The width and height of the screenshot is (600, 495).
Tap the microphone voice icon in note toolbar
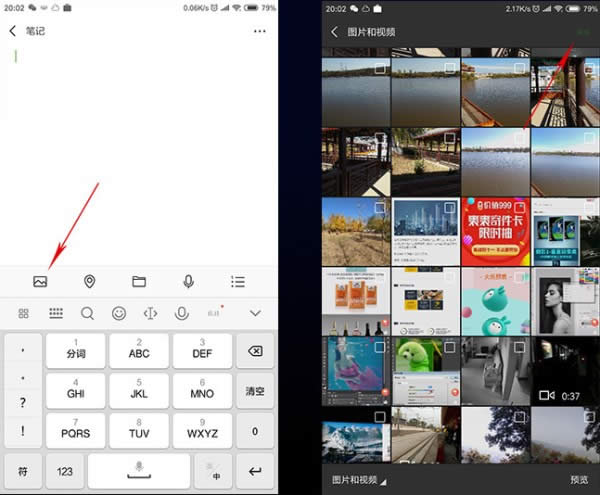point(188,282)
